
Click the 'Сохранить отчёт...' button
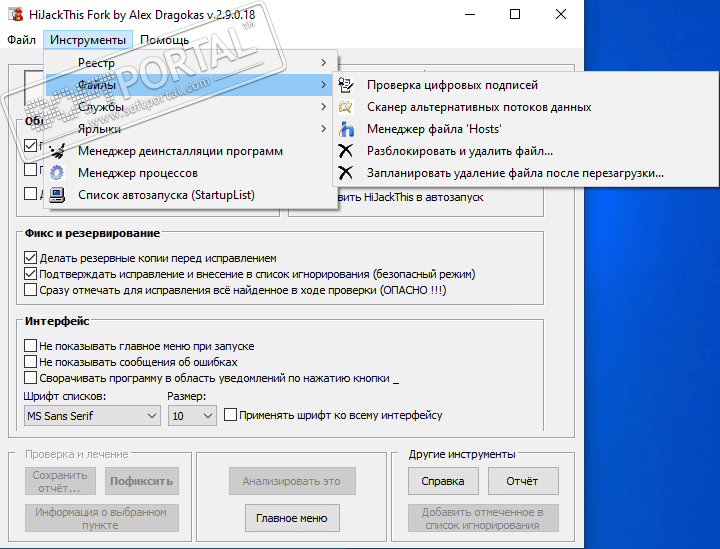[x=60, y=481]
